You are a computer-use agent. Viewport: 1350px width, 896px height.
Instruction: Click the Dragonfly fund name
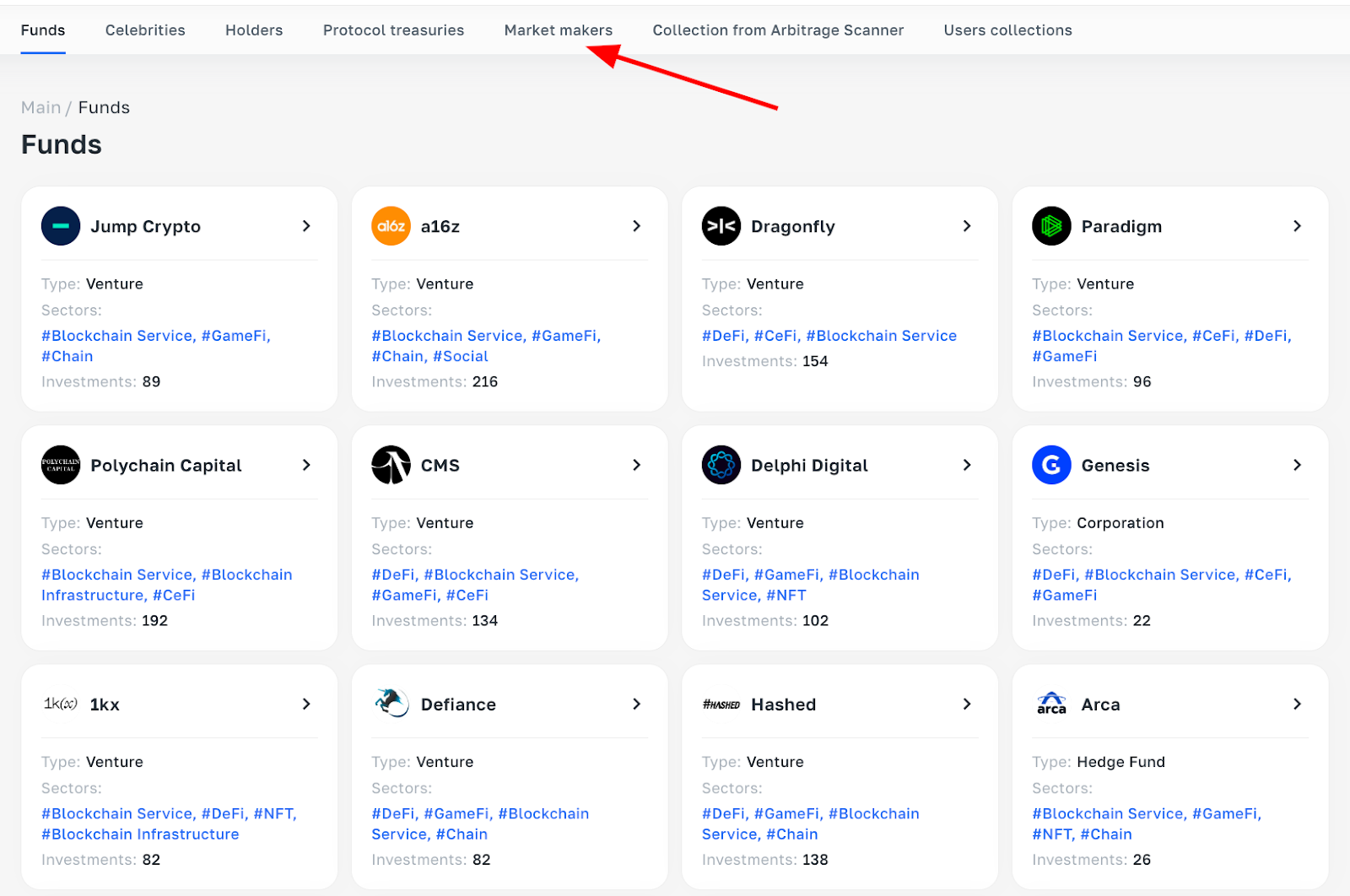click(793, 227)
